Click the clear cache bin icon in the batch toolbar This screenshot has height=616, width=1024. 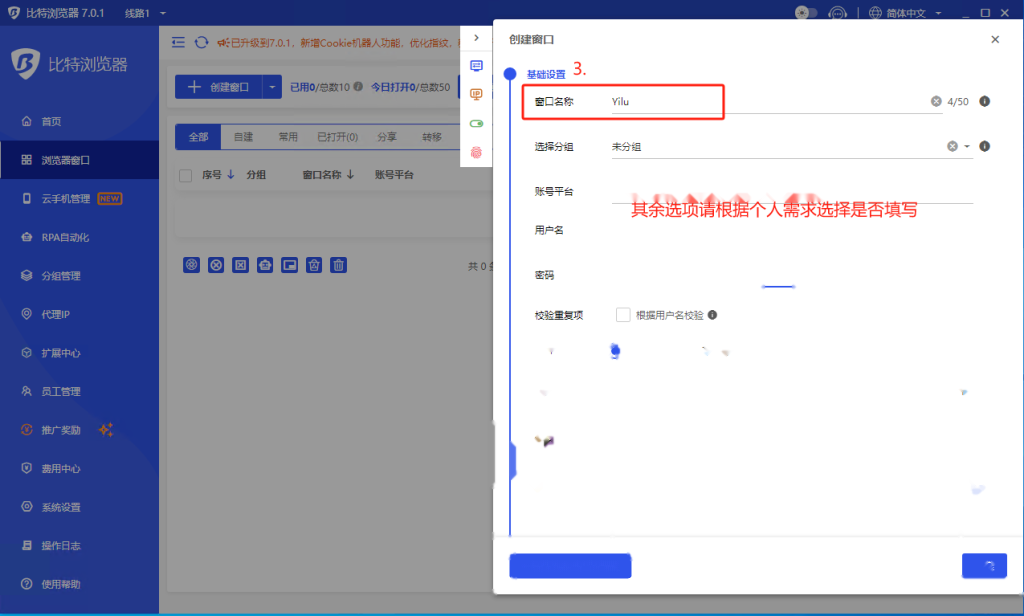[314, 265]
